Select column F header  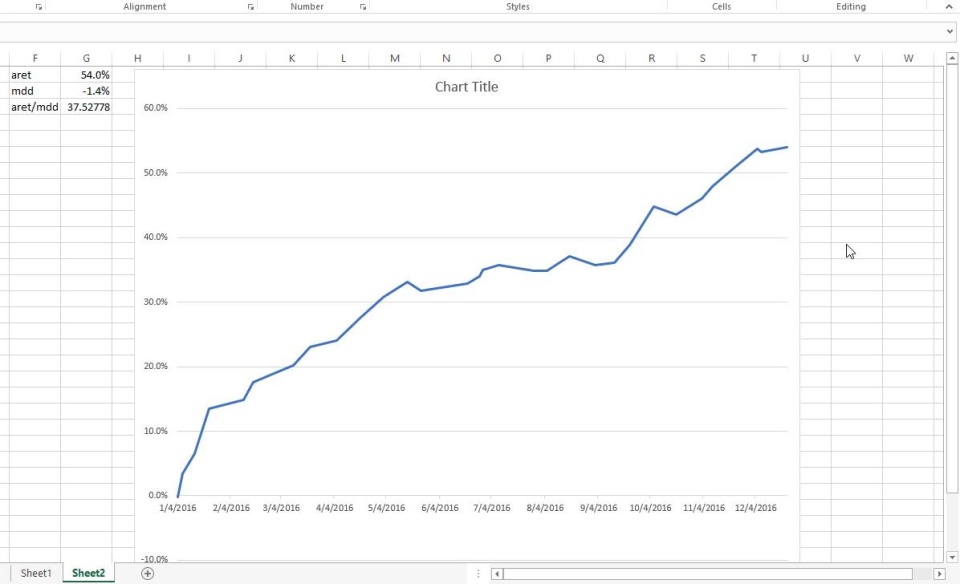(35, 58)
